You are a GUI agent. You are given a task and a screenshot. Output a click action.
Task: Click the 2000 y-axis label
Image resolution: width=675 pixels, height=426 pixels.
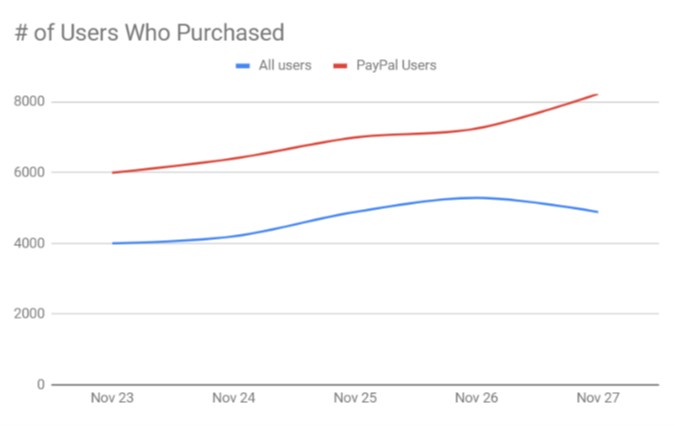click(30, 314)
